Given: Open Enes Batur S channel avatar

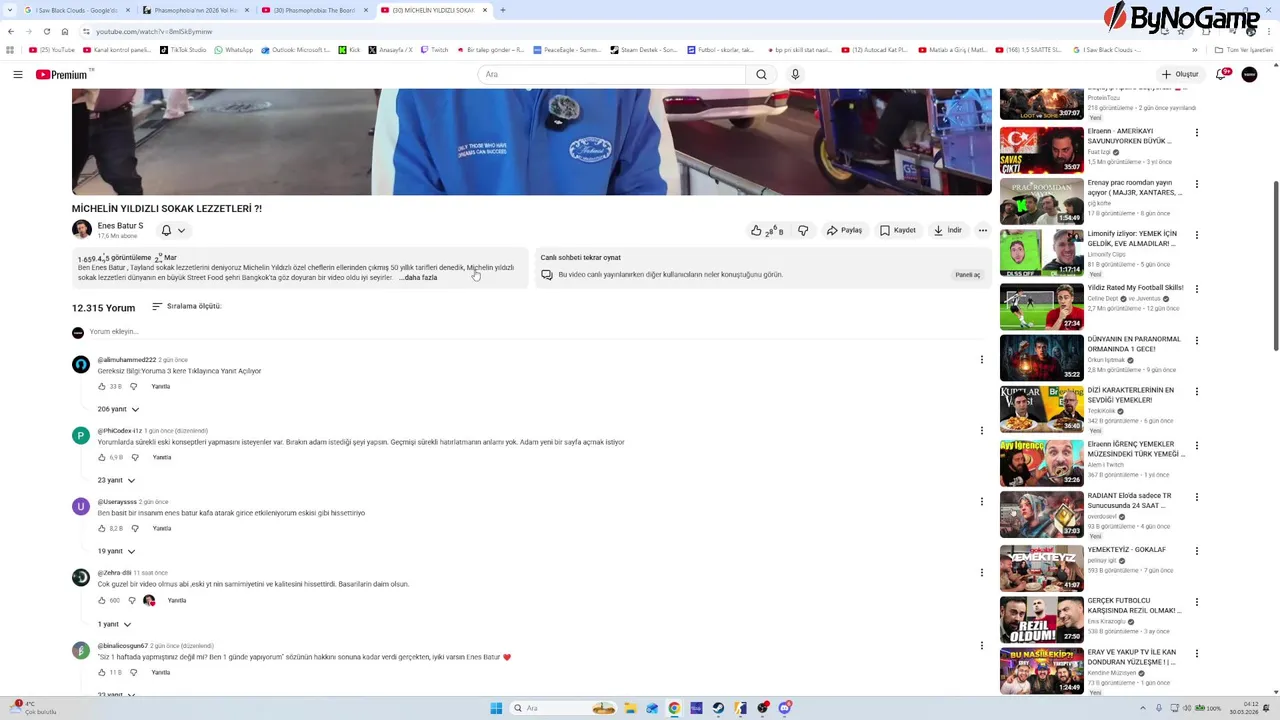Looking at the screenshot, I should (82, 230).
